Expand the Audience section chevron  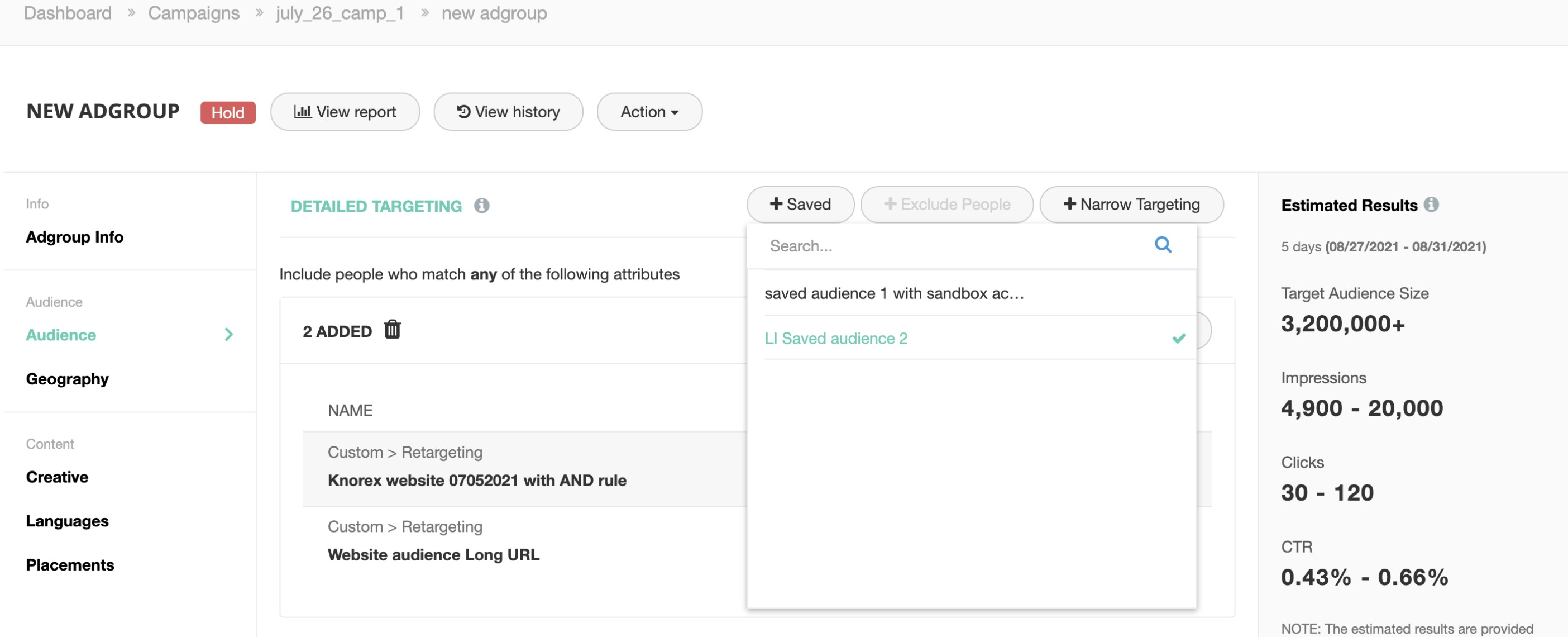[x=229, y=334]
